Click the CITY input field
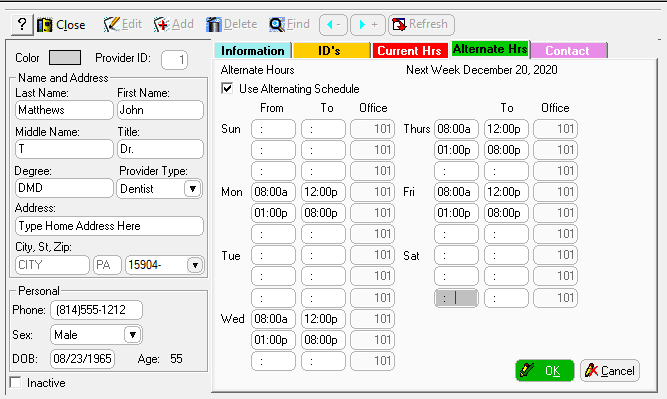The image size is (667, 399). pos(52,265)
